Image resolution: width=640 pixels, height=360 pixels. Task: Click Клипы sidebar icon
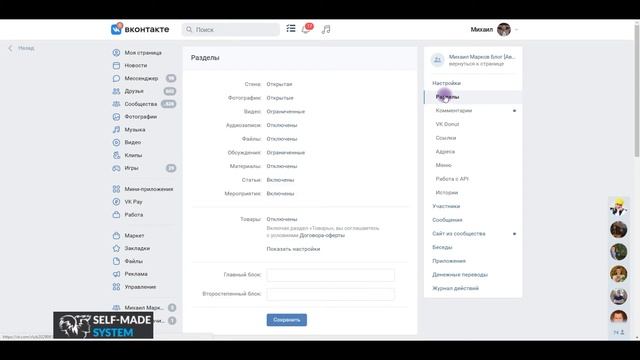coord(116,155)
